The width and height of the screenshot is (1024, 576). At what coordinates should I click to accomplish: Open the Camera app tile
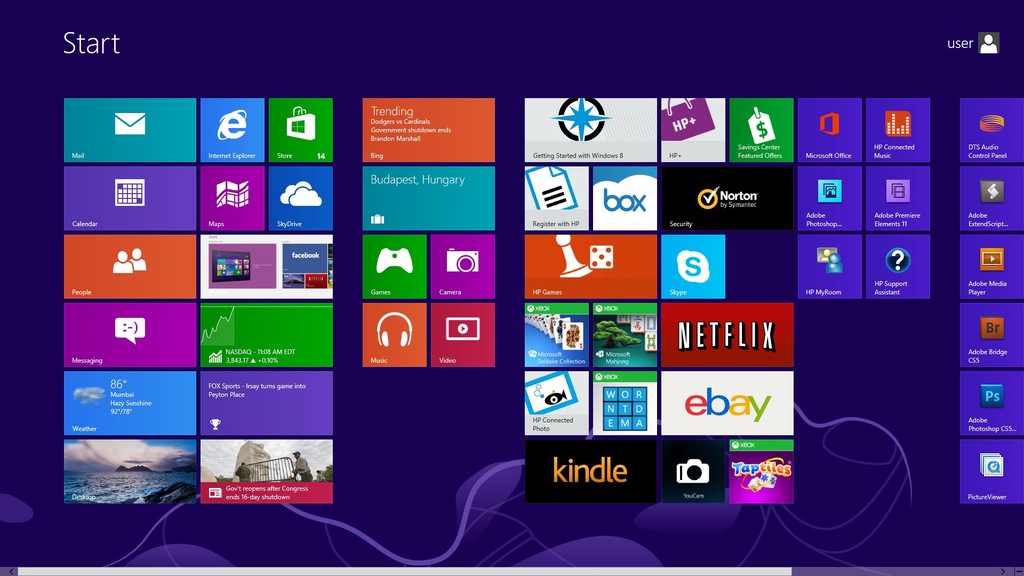[x=462, y=267]
